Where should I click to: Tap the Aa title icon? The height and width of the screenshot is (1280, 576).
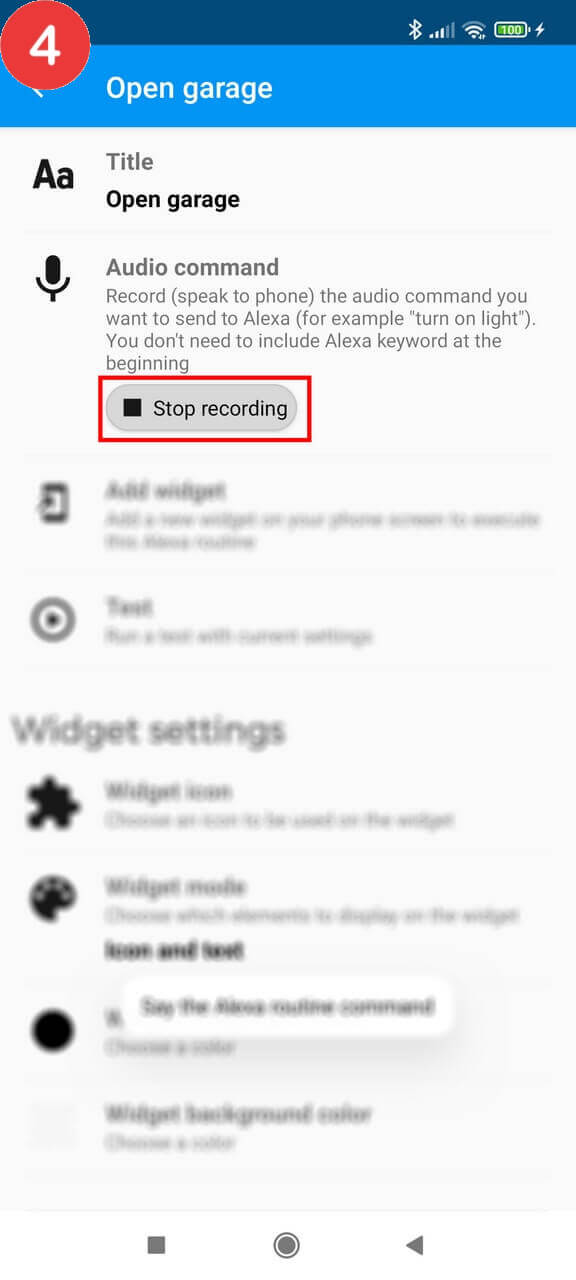click(53, 176)
